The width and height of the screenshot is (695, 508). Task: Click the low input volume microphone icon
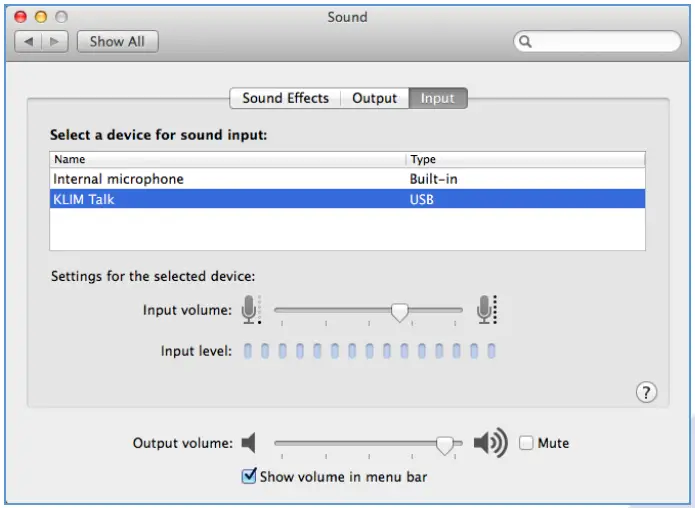pos(251,309)
